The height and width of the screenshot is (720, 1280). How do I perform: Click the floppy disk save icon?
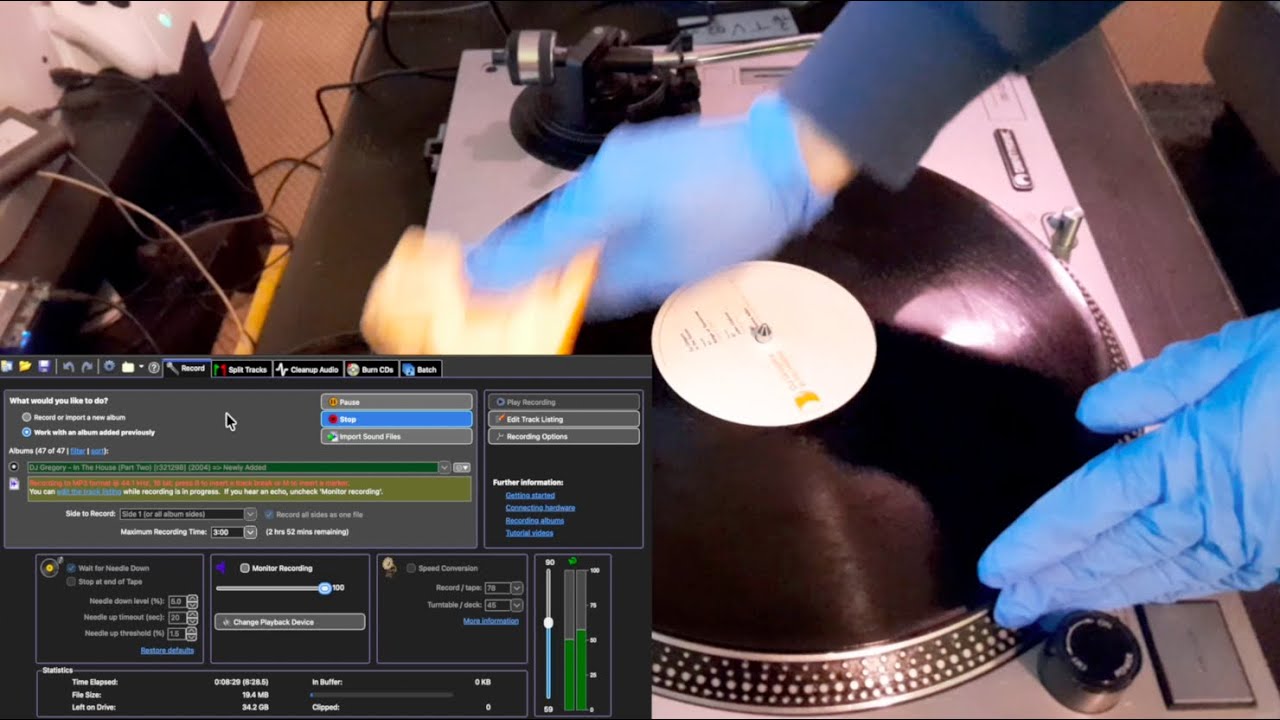pos(44,368)
